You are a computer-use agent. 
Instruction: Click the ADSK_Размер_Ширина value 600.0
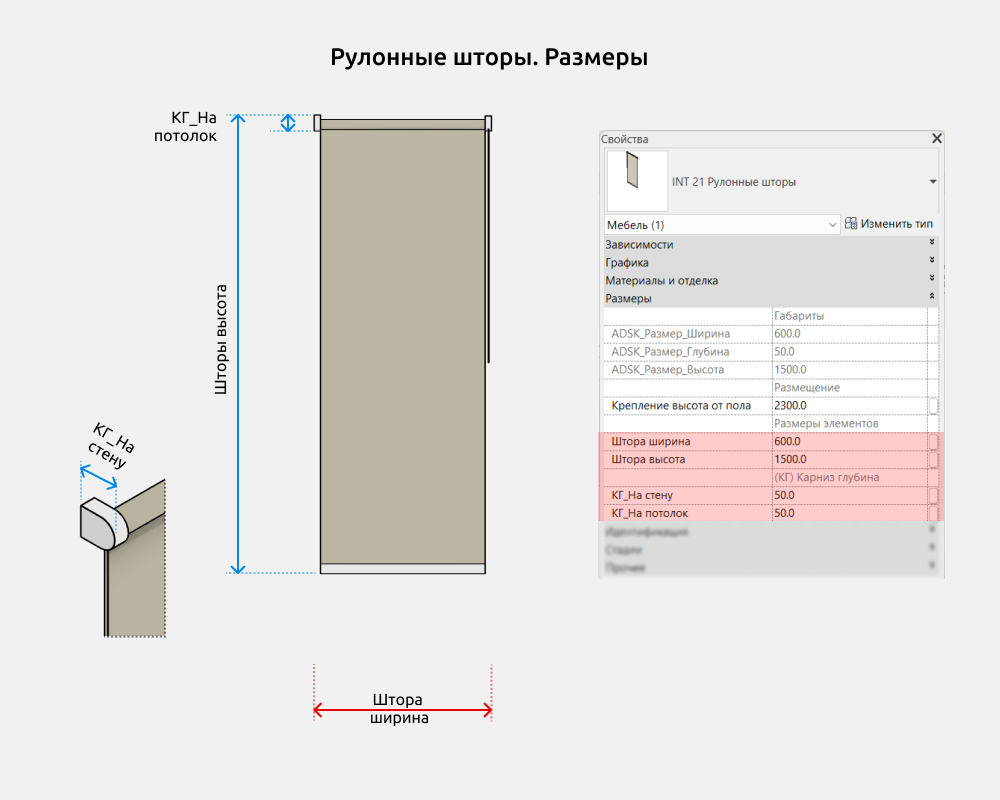pos(849,334)
